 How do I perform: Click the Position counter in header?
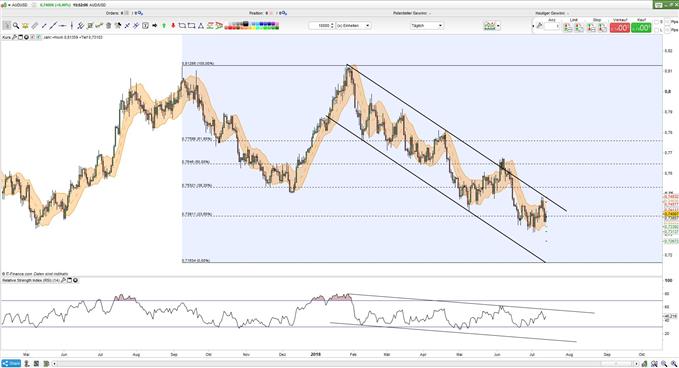[259, 13]
